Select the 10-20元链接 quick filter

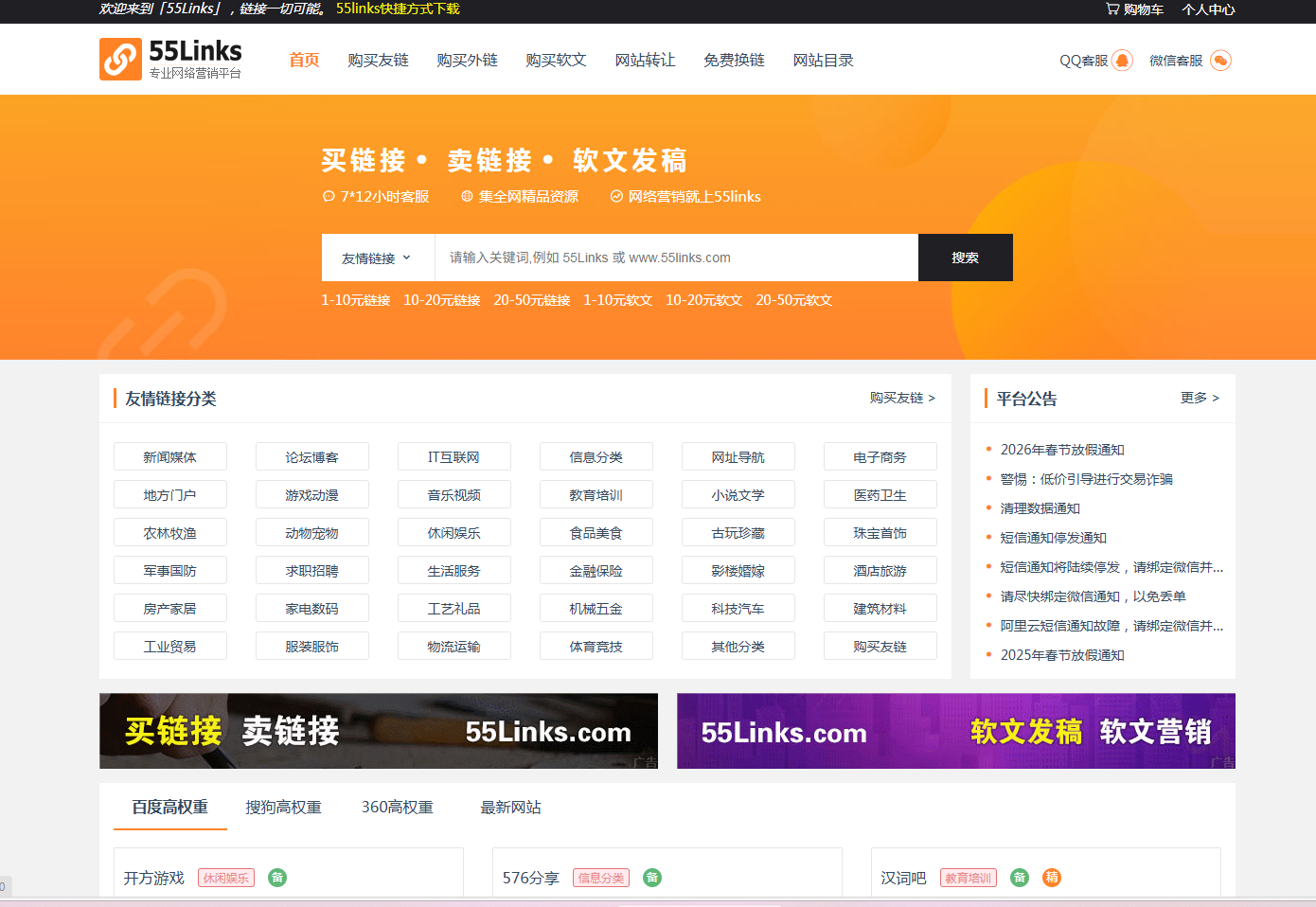441,300
